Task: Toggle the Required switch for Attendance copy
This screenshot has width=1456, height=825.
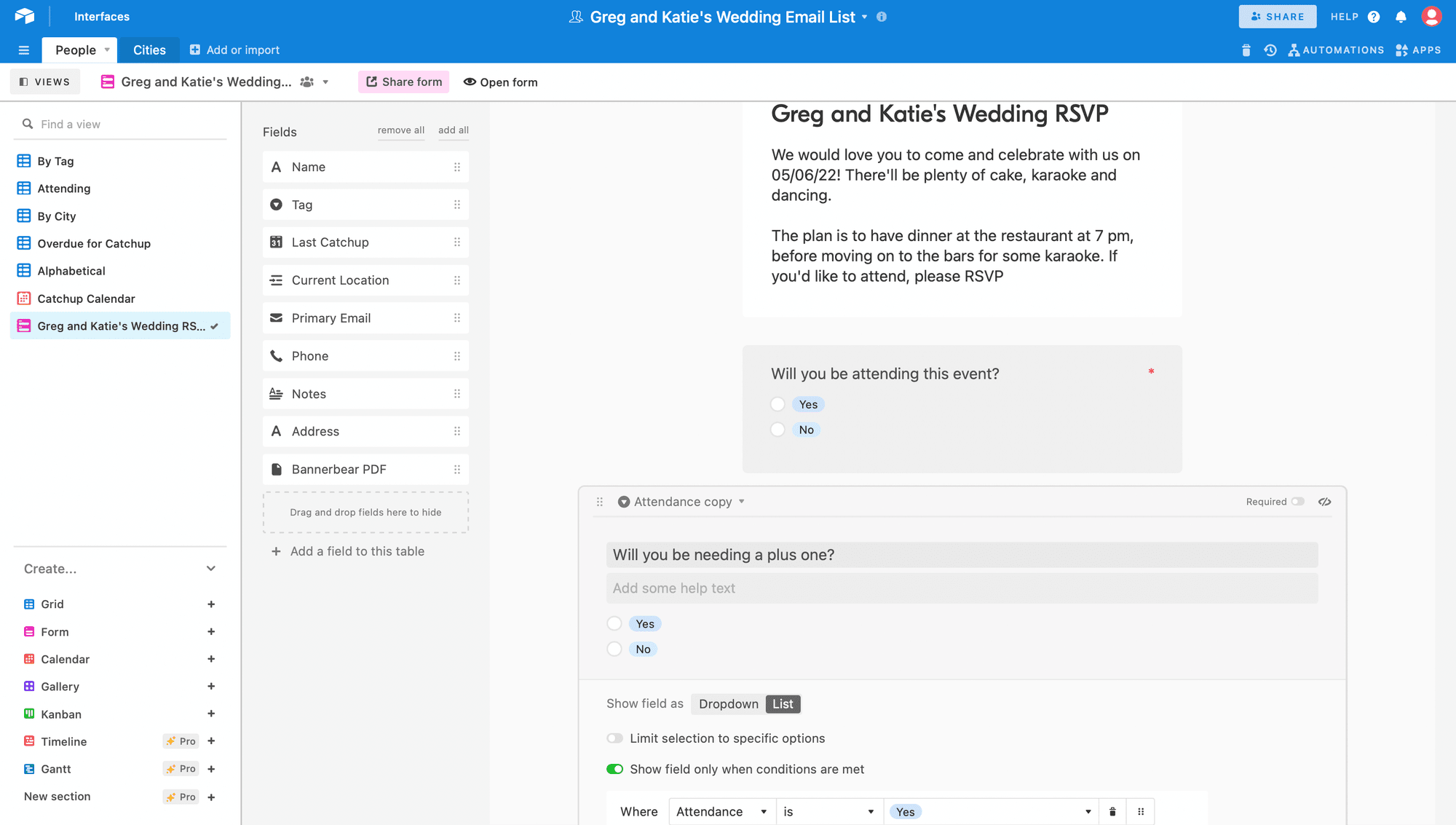Action: [1297, 501]
